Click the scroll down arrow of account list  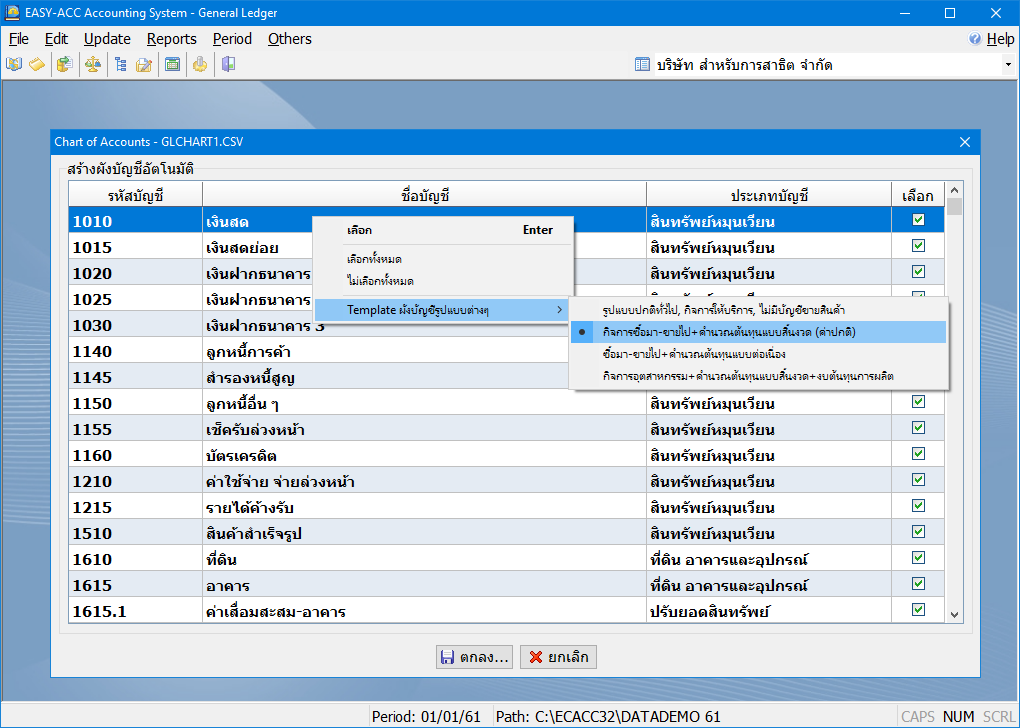tap(954, 615)
